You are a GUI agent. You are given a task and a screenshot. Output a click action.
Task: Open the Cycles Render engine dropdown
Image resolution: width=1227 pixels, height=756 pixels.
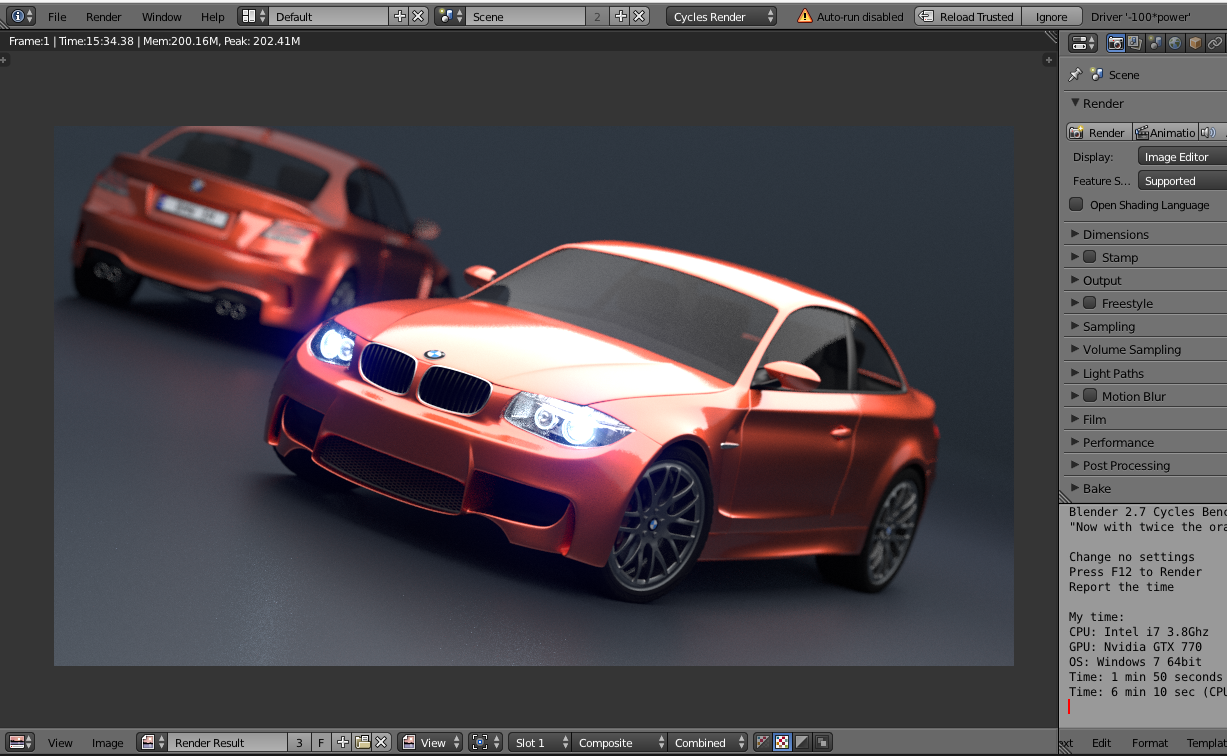(x=722, y=16)
